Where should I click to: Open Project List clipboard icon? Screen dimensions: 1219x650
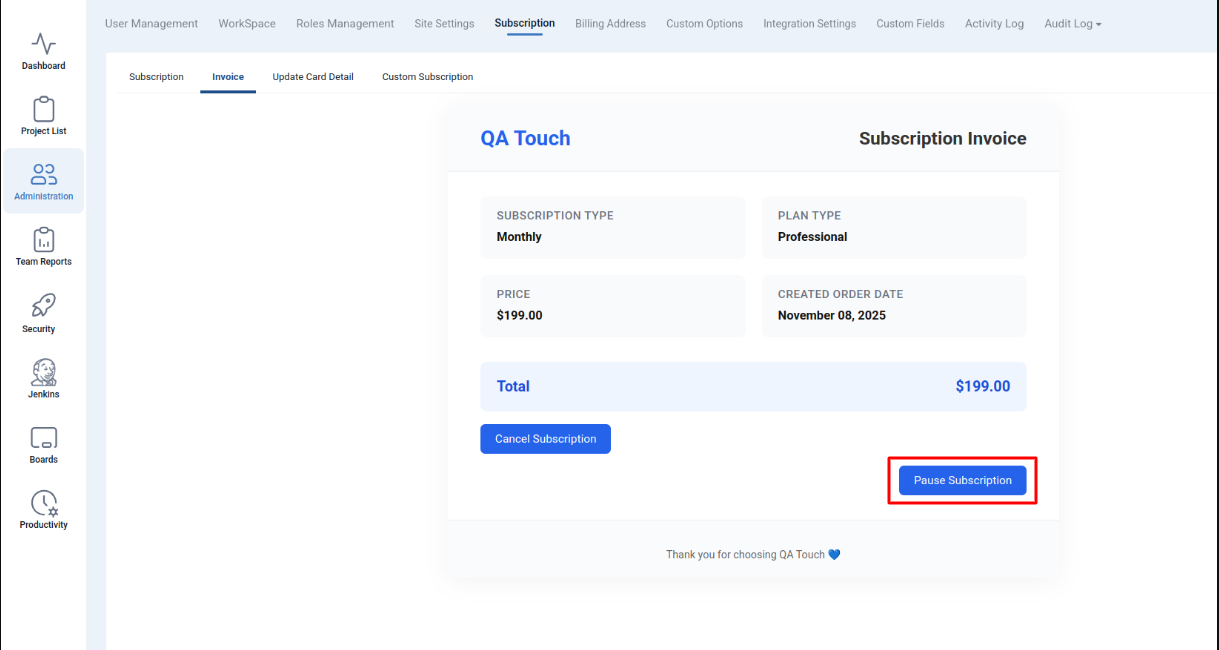click(44, 109)
